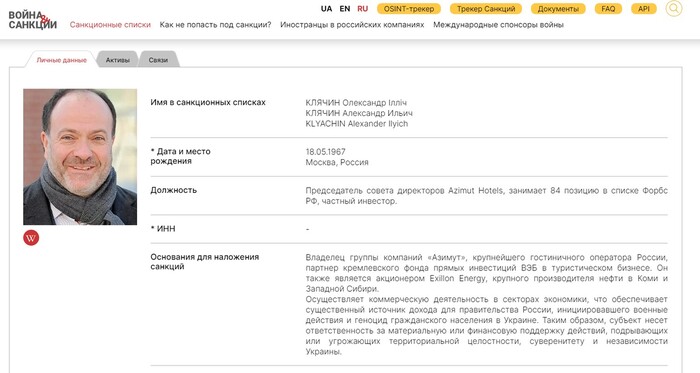Select the RU language option
700x373 pixels.
[x=362, y=8]
